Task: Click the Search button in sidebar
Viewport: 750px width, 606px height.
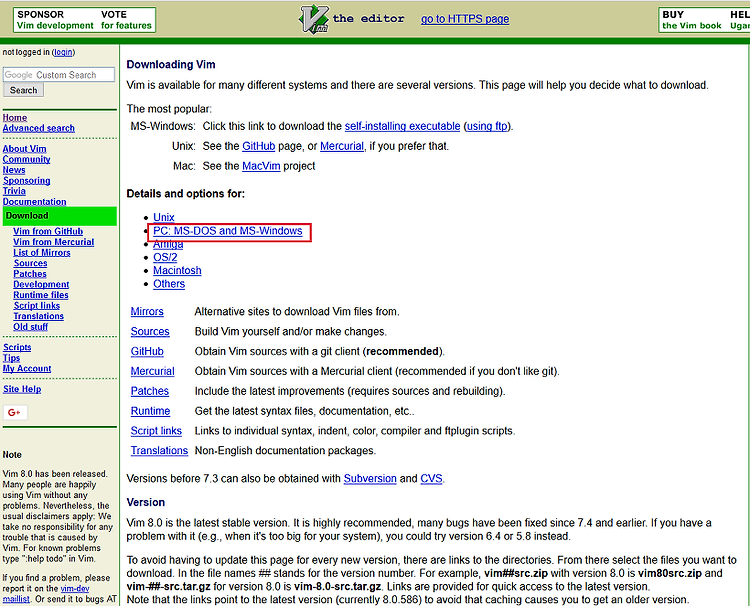Action: click(x=23, y=90)
